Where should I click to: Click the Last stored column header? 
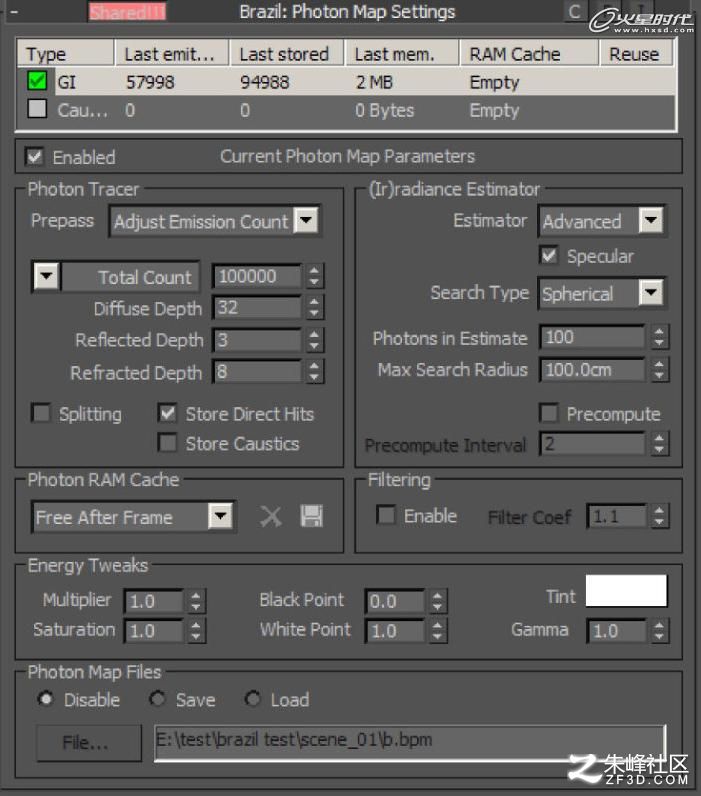(x=287, y=53)
